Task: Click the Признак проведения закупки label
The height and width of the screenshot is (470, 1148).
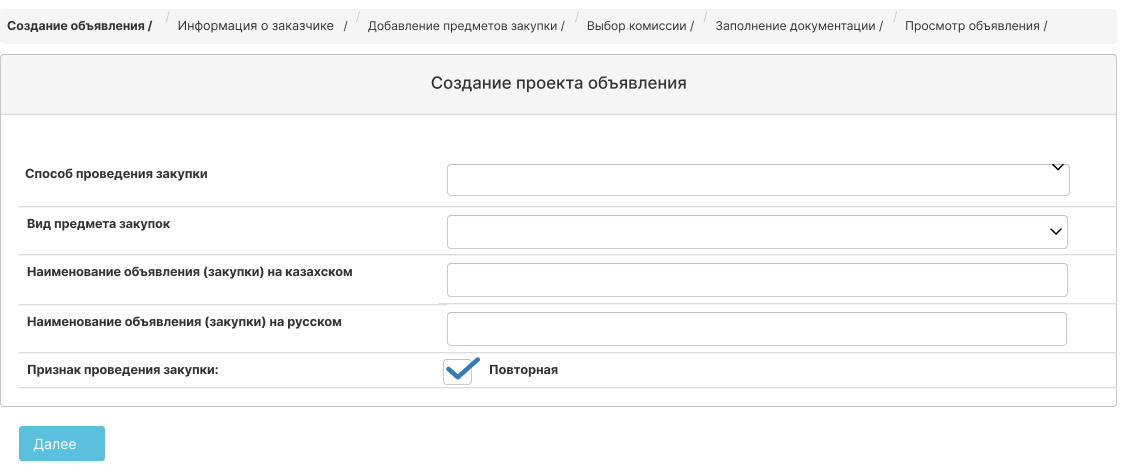Action: (x=123, y=370)
